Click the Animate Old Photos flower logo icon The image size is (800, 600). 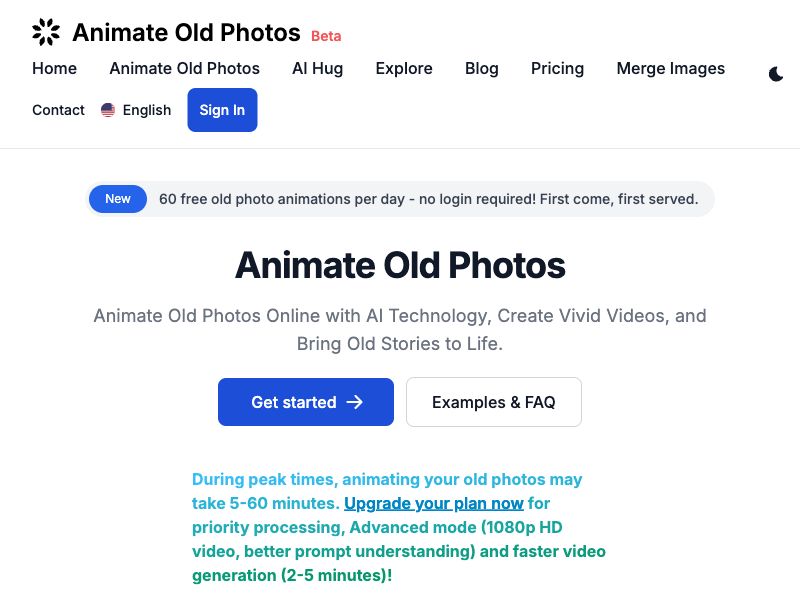(x=46, y=32)
